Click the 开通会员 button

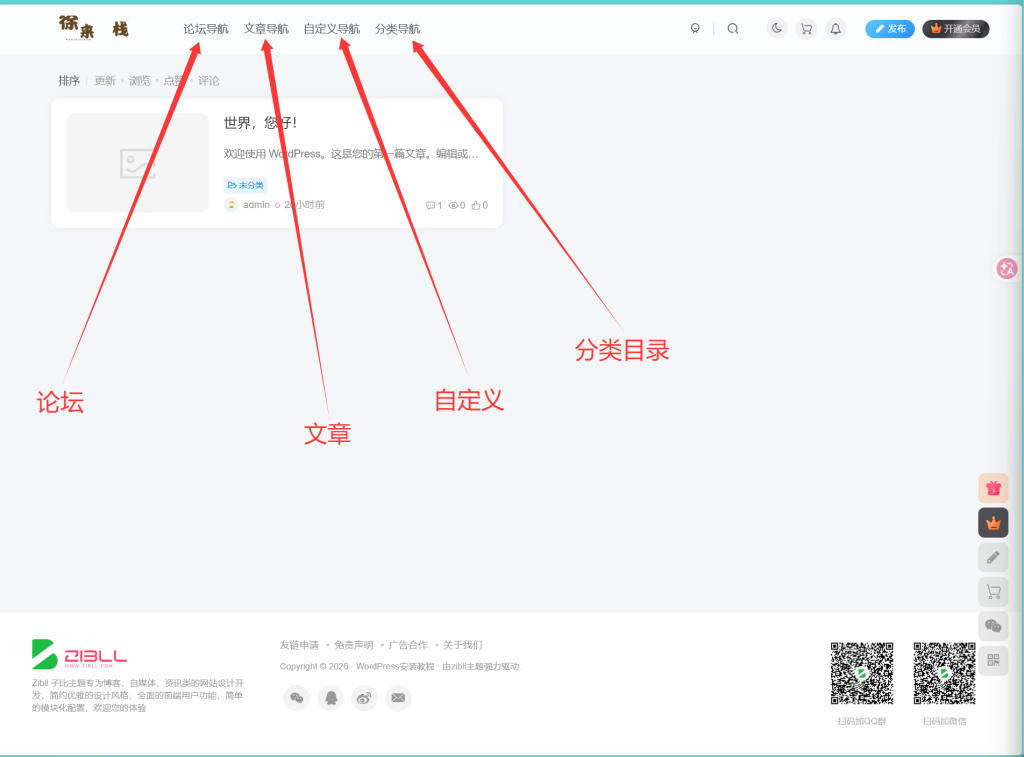point(955,29)
